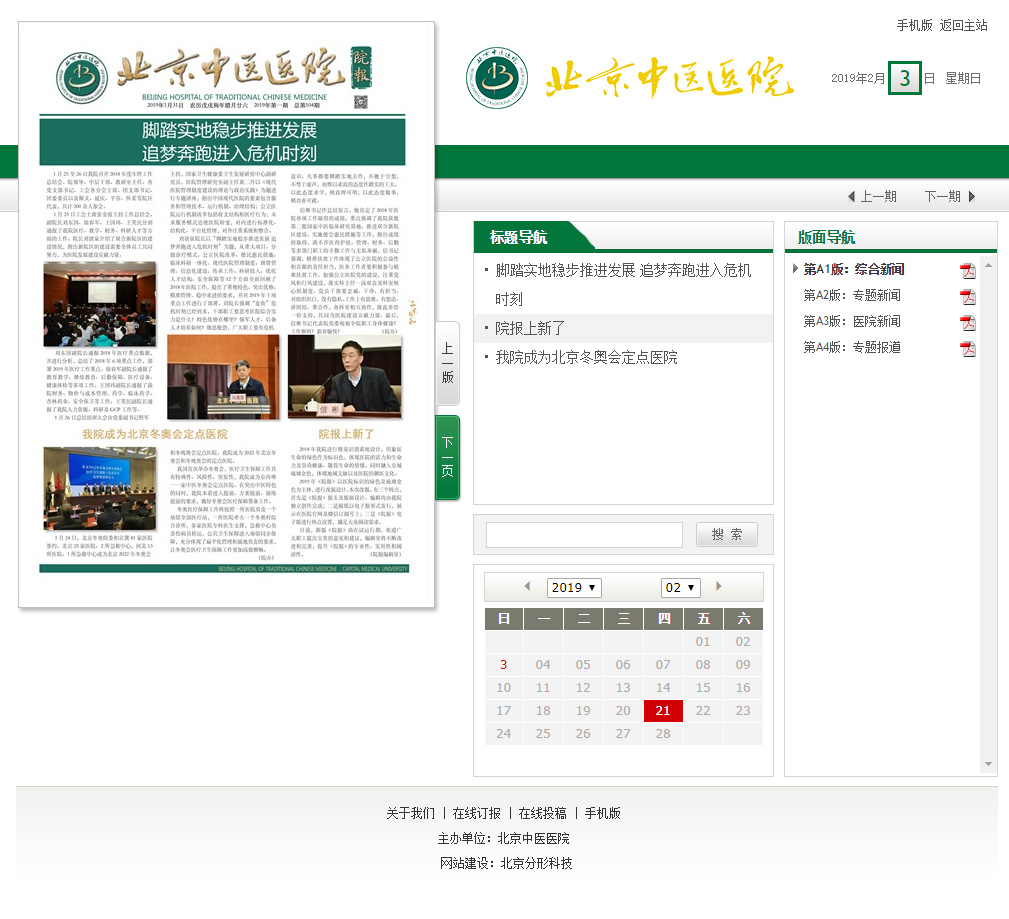
Task: Select calendar date 19
Action: click(x=583, y=710)
